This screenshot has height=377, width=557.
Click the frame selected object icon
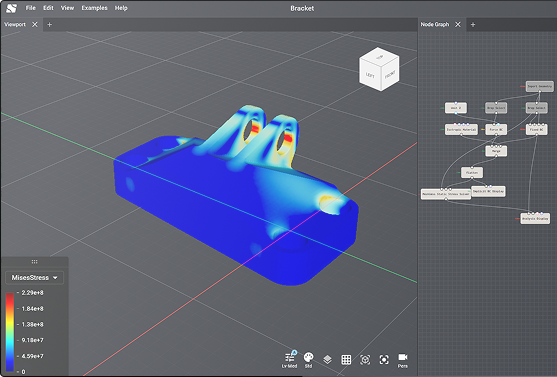pos(365,360)
